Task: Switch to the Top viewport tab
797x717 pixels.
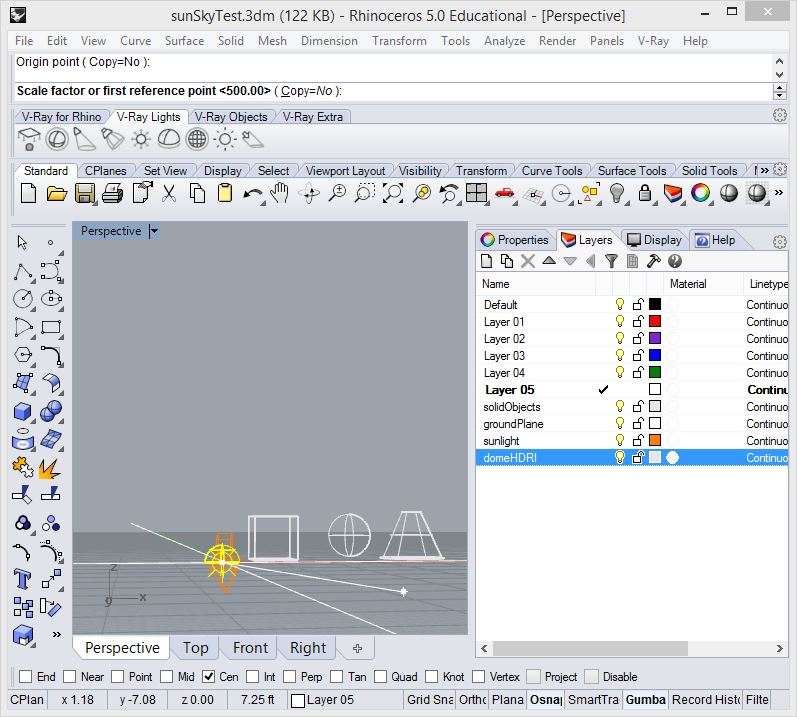Action: 196,648
